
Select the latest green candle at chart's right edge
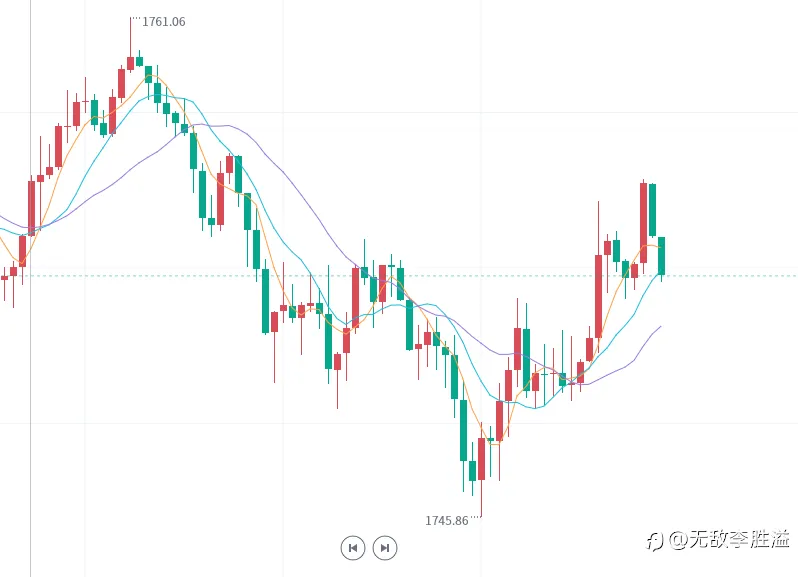pyautogui.click(x=661, y=256)
